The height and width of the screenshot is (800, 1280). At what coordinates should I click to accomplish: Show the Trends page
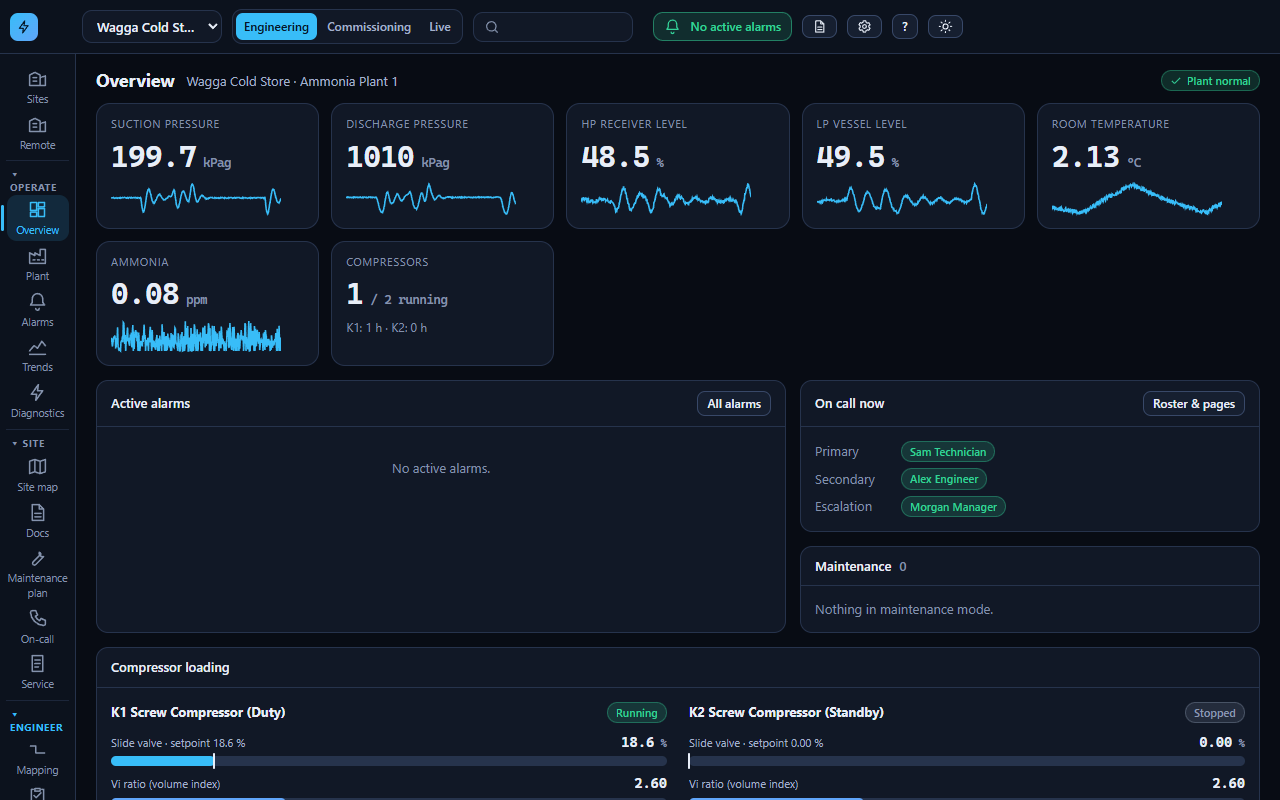pyautogui.click(x=37, y=356)
